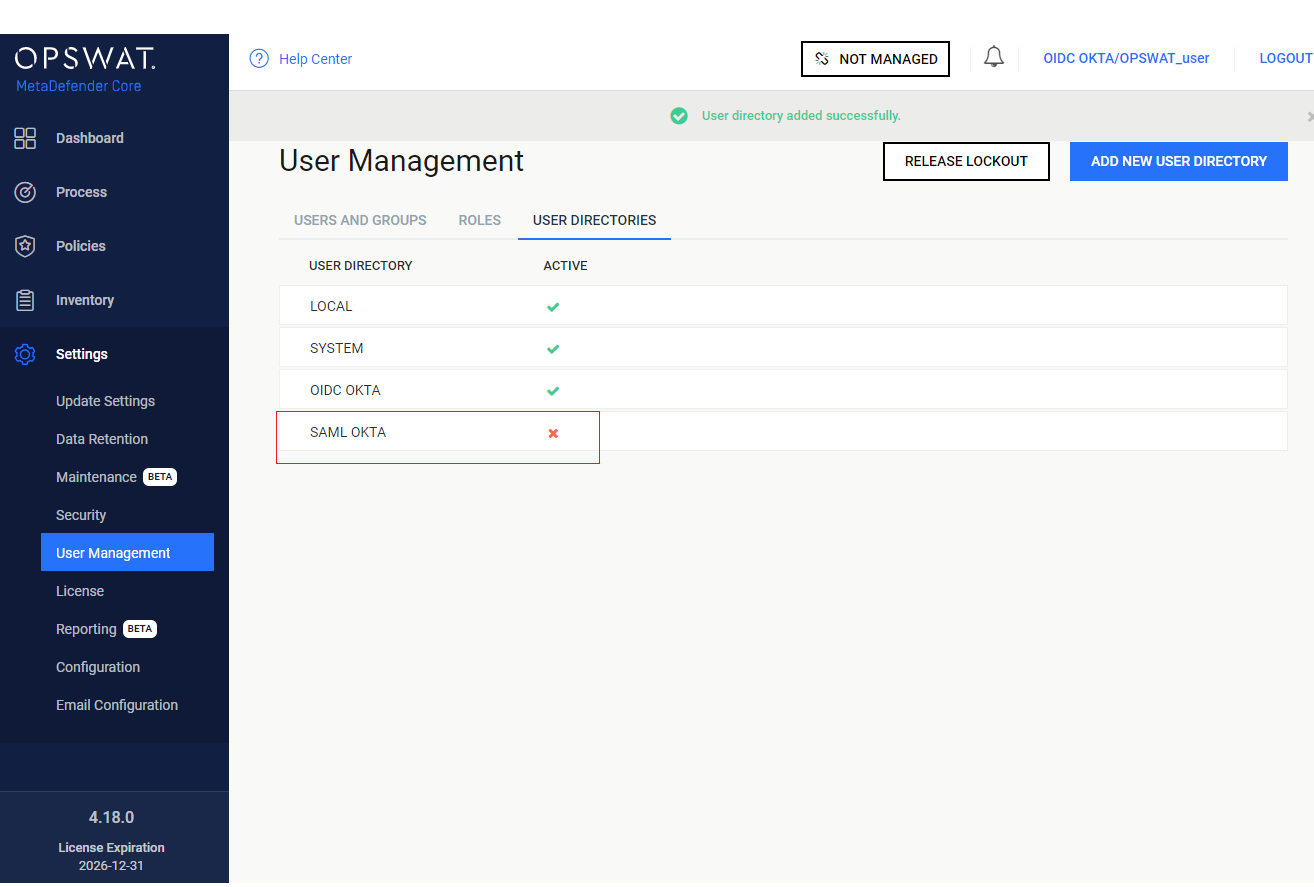Go to Data Retention settings
This screenshot has height=887, width=1314.
[x=102, y=439]
